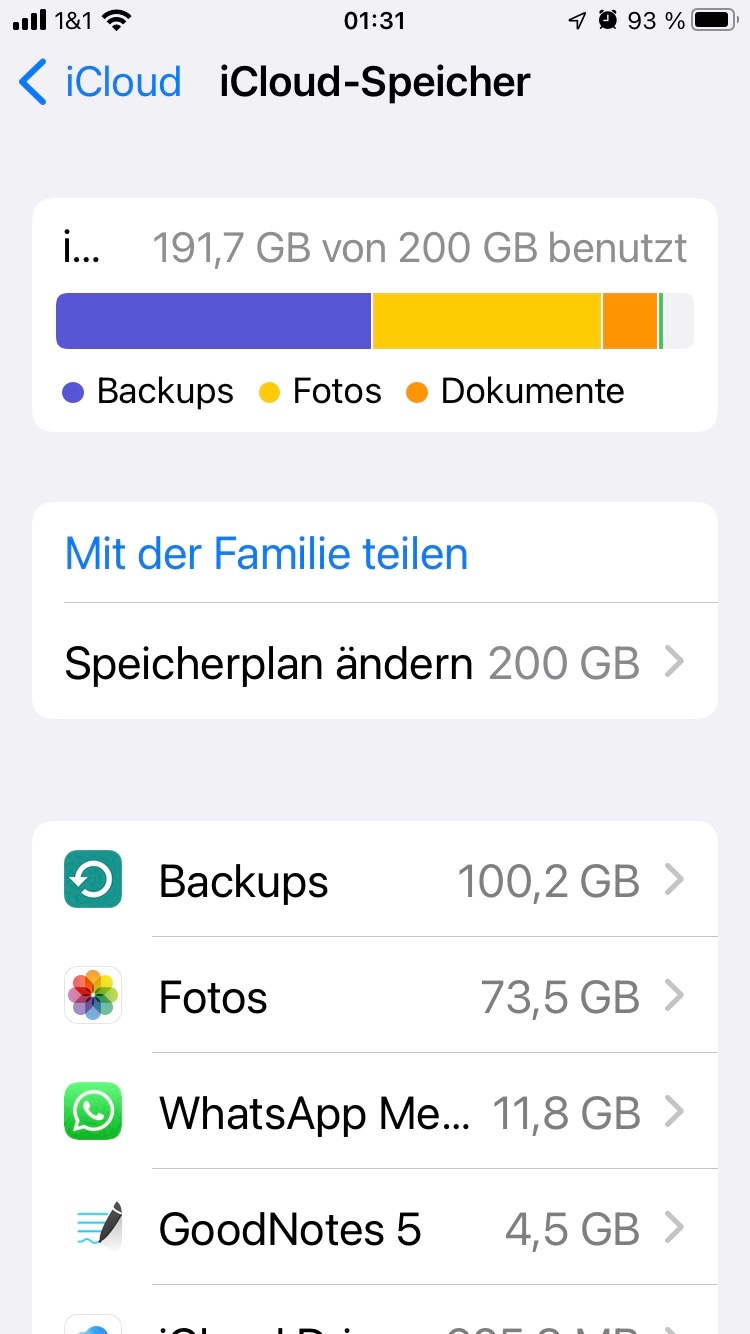Tap the blue Backups storage bar segment

[213, 321]
